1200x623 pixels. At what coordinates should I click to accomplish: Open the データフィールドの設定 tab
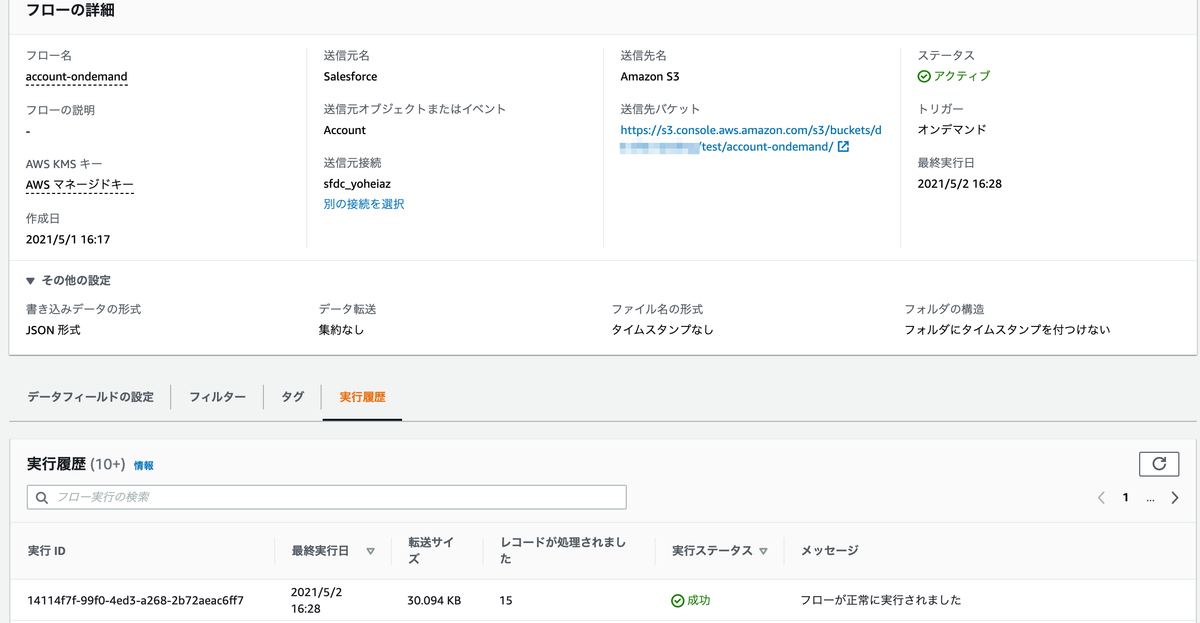coord(90,397)
